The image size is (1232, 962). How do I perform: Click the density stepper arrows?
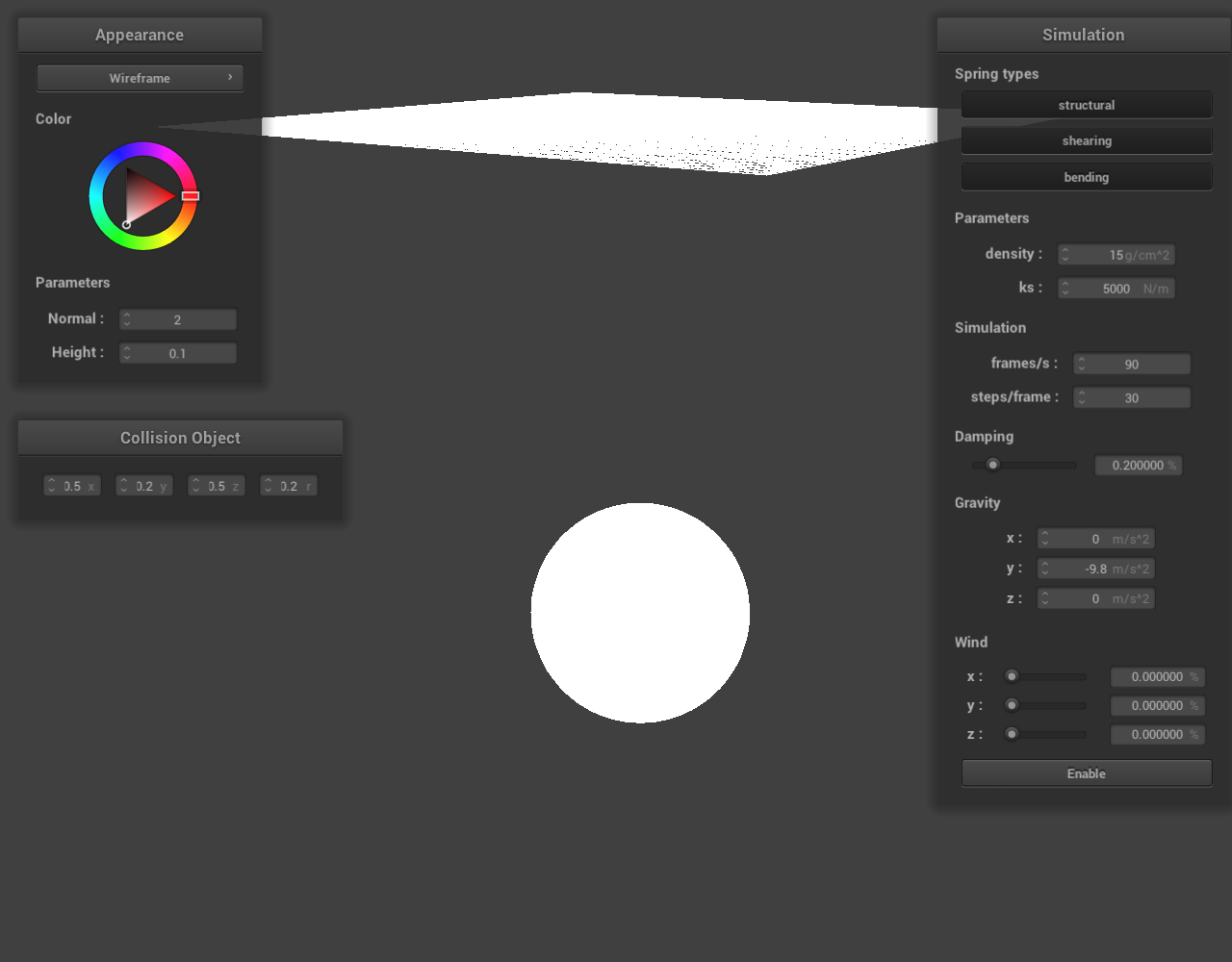point(1065,255)
